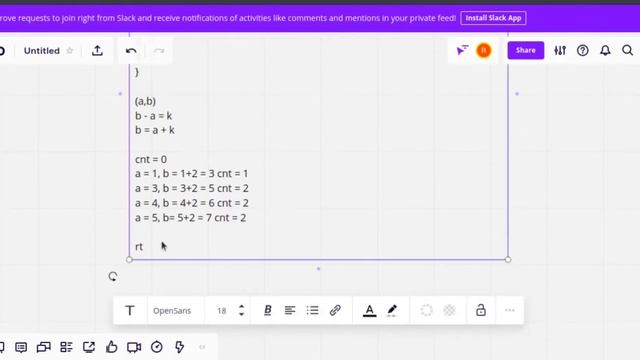Click the rotate handle below text box
This screenshot has width=640, height=360.
(113, 277)
